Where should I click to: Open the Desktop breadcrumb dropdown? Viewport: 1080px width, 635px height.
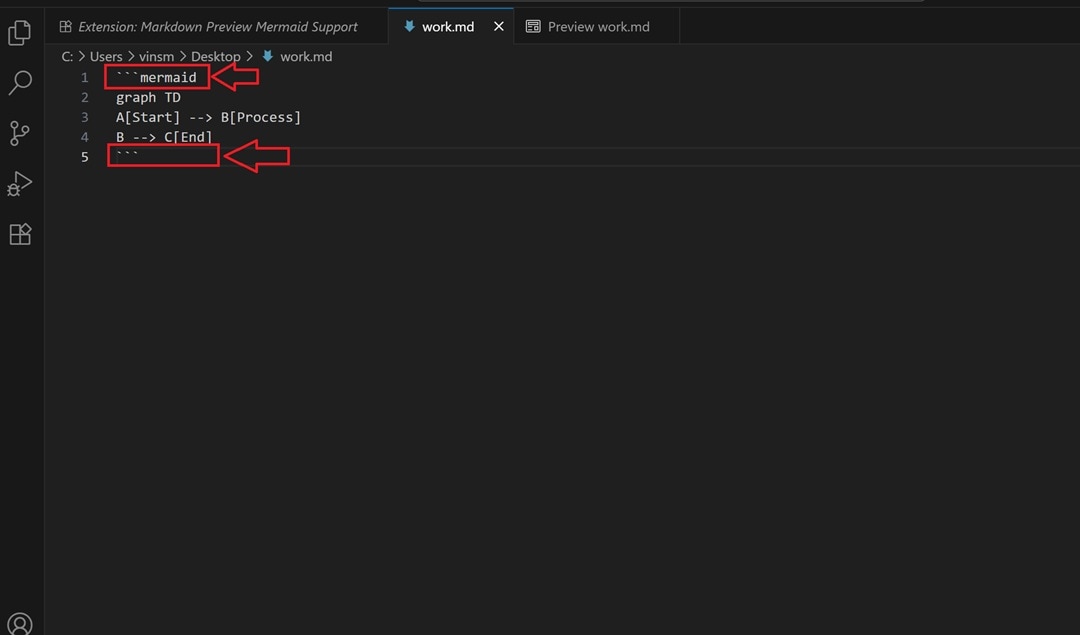click(x=216, y=56)
